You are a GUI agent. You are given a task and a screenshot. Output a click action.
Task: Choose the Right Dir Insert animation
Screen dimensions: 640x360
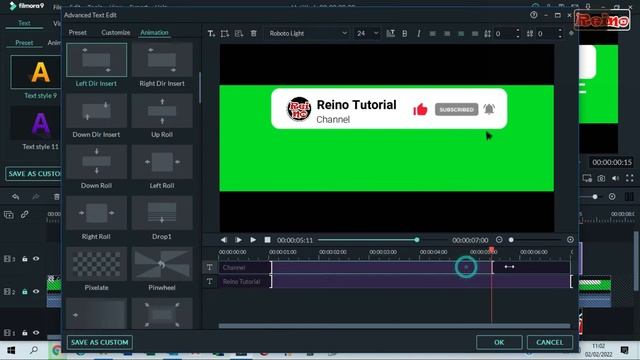tap(162, 60)
